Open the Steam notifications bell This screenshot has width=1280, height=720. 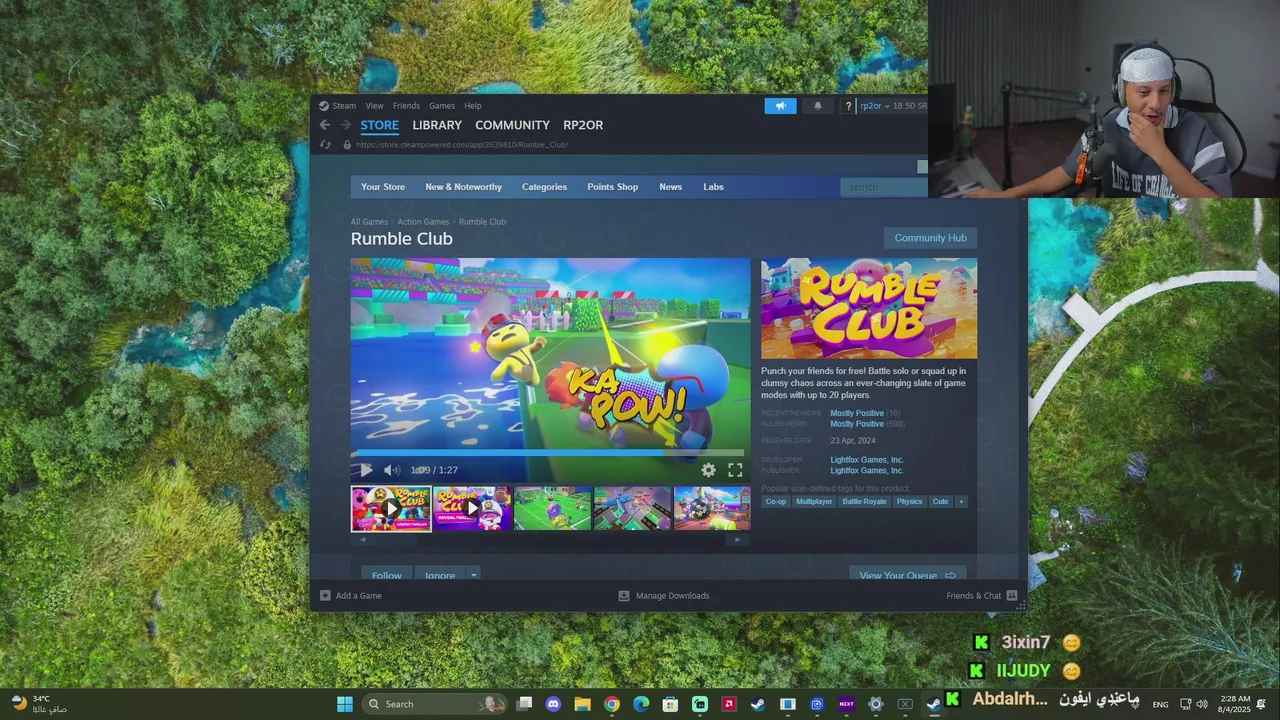(x=817, y=106)
